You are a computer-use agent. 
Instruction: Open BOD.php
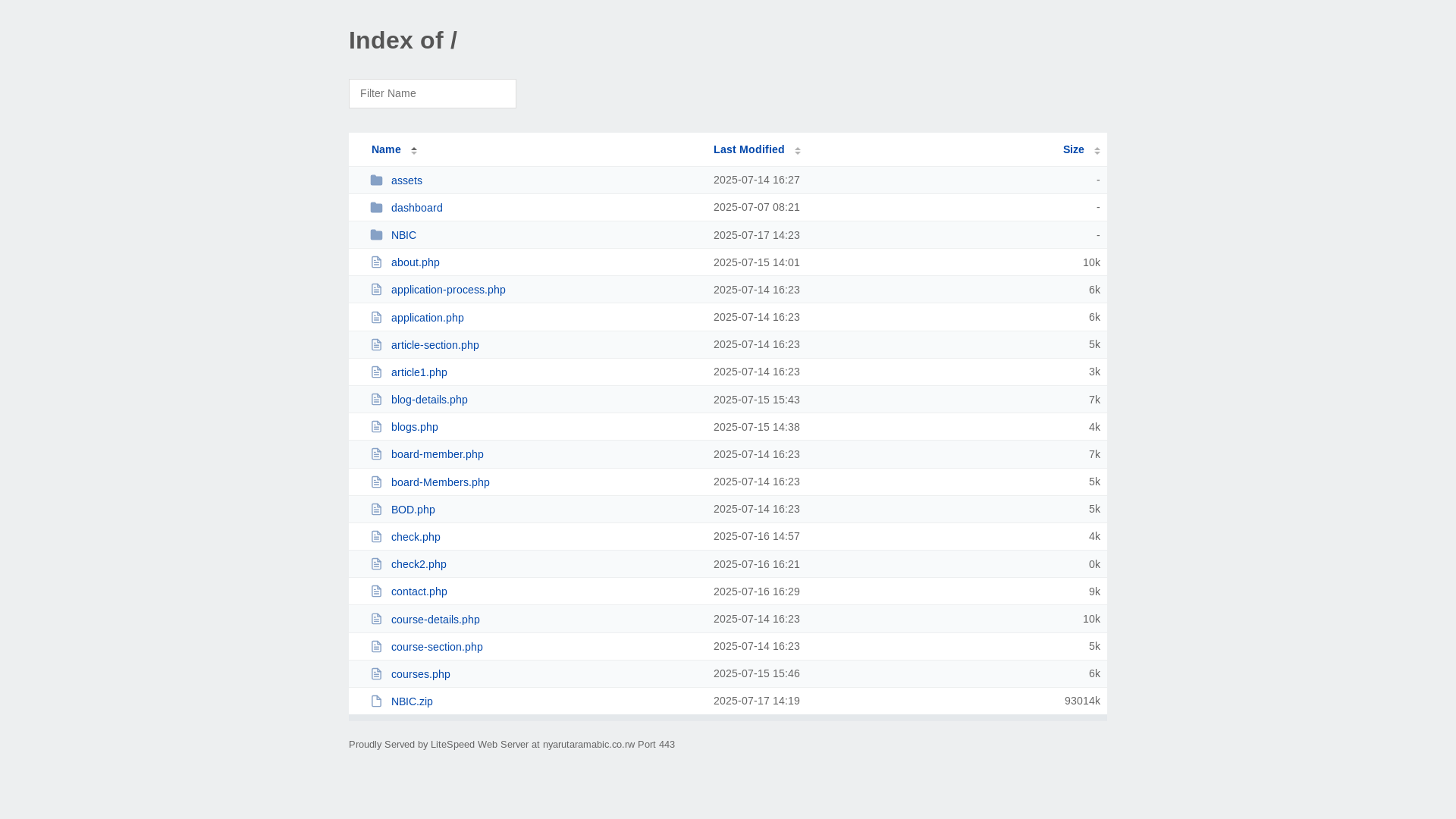point(413,510)
